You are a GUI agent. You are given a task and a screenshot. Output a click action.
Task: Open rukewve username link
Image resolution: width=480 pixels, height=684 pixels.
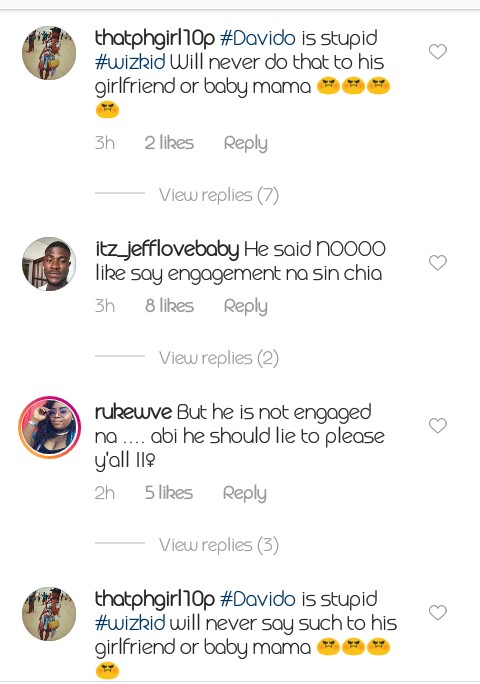134,412
